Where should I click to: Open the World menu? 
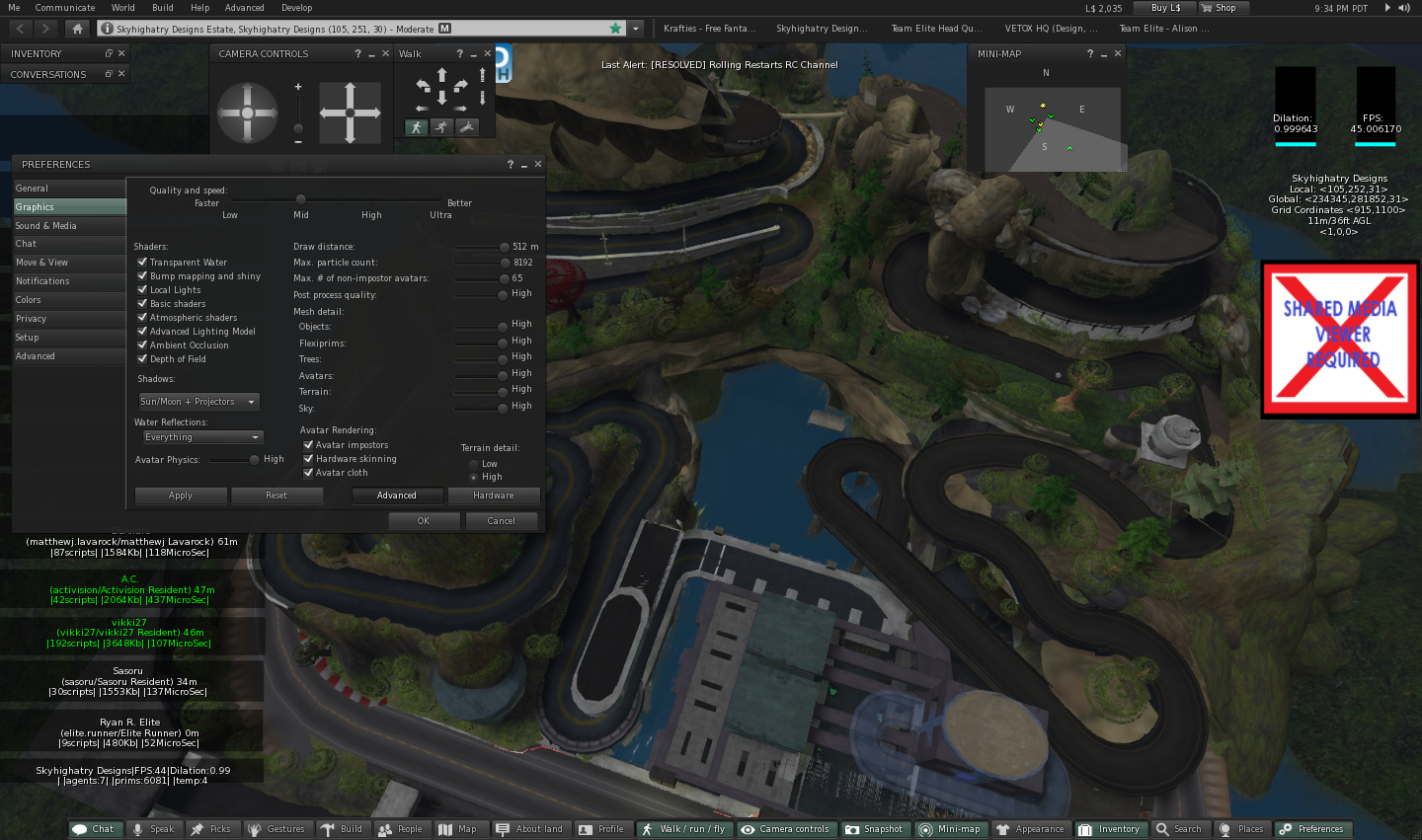point(122,8)
